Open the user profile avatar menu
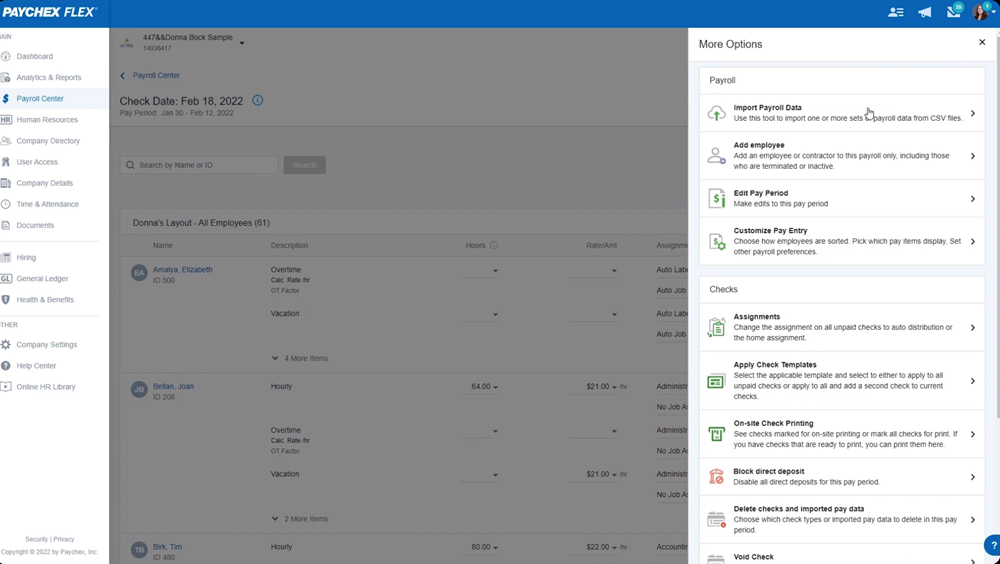 (980, 12)
